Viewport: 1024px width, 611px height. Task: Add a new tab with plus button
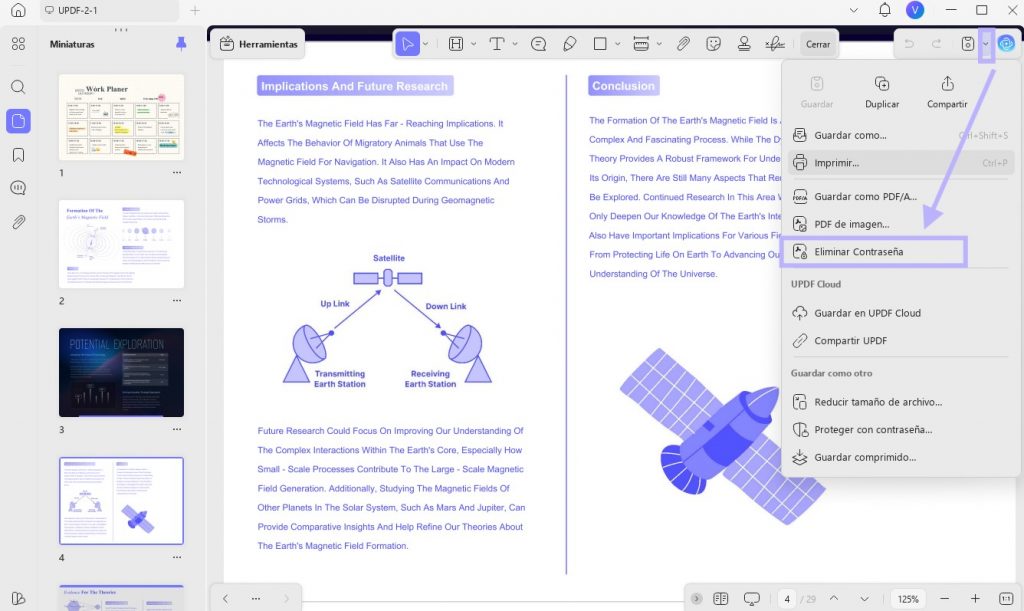click(195, 10)
